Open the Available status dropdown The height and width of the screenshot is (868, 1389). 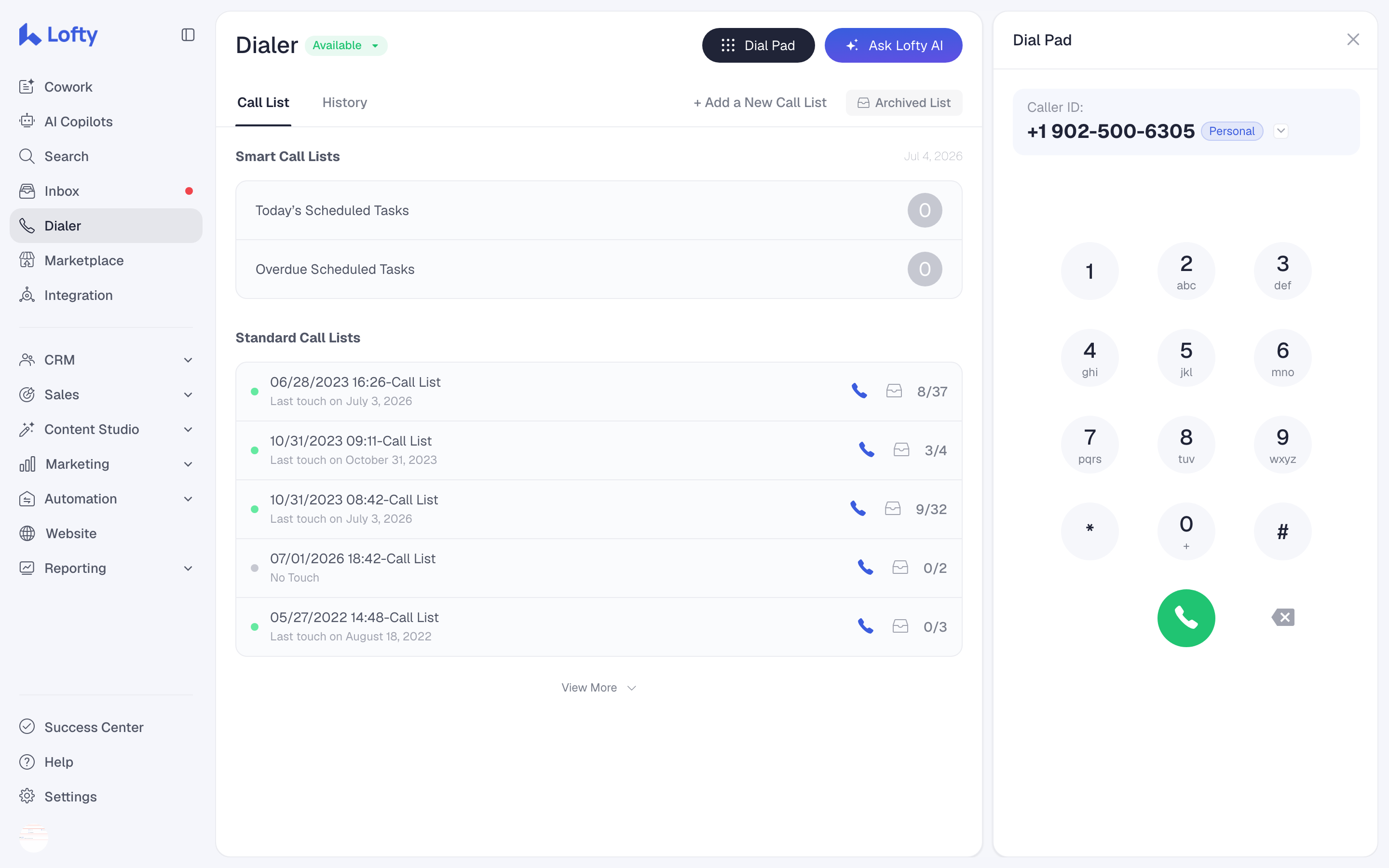coord(346,45)
